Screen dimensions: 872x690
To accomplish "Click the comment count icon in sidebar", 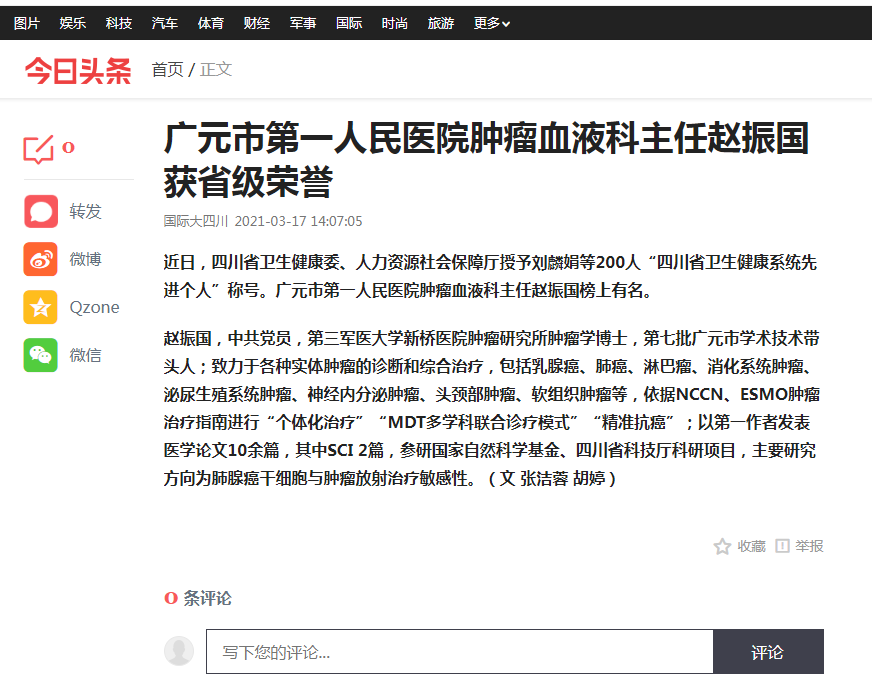I will [39, 149].
